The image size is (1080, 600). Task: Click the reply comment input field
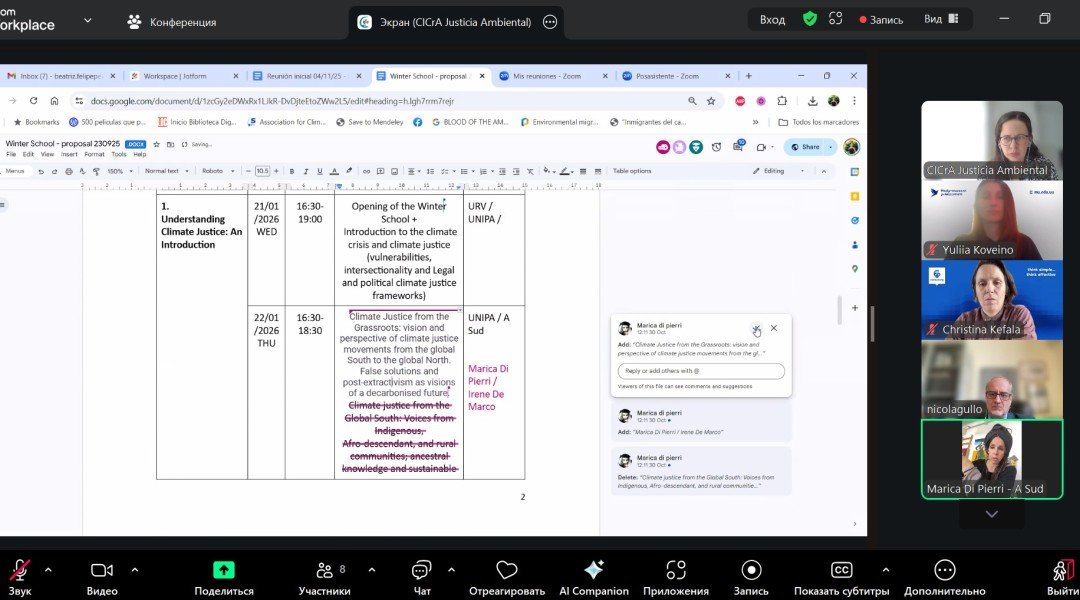click(x=700, y=372)
